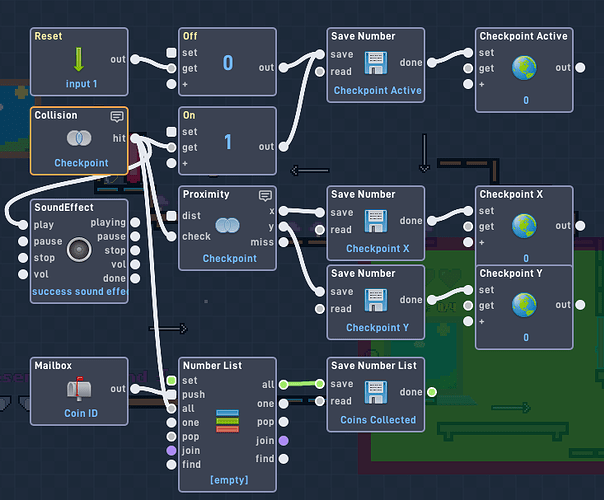Screen dimensions: 604x500
Task: Click the speaker icon in SoundEffect node
Action: [x=79, y=249]
